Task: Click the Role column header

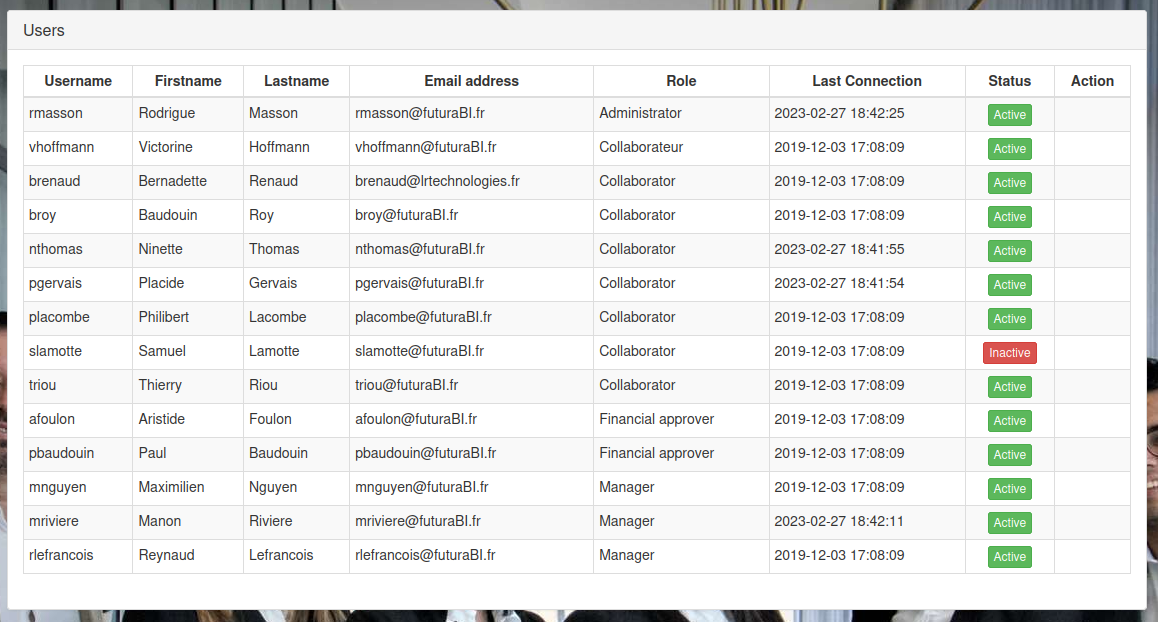Action: (x=681, y=81)
